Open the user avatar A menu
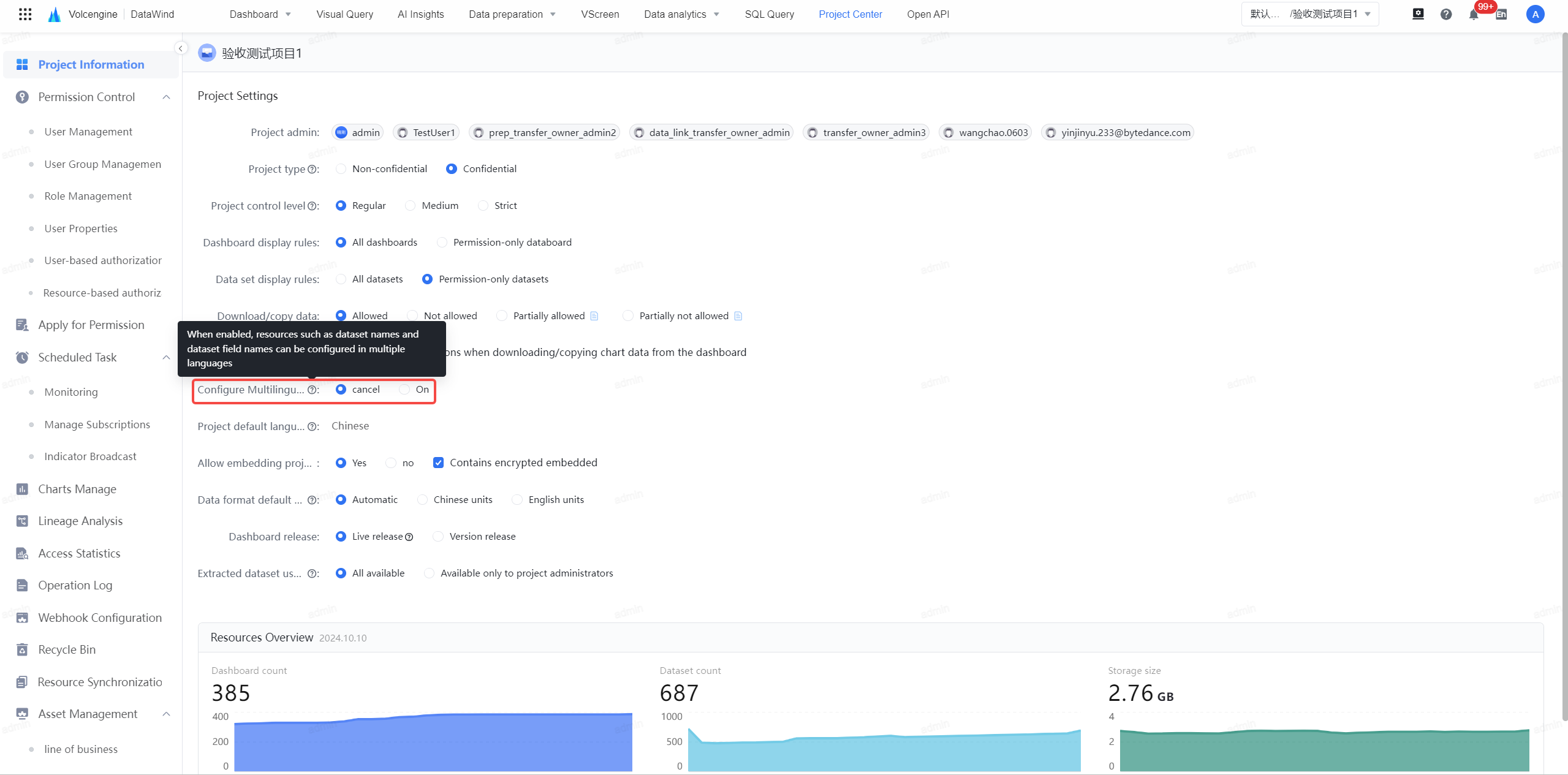 (1535, 14)
